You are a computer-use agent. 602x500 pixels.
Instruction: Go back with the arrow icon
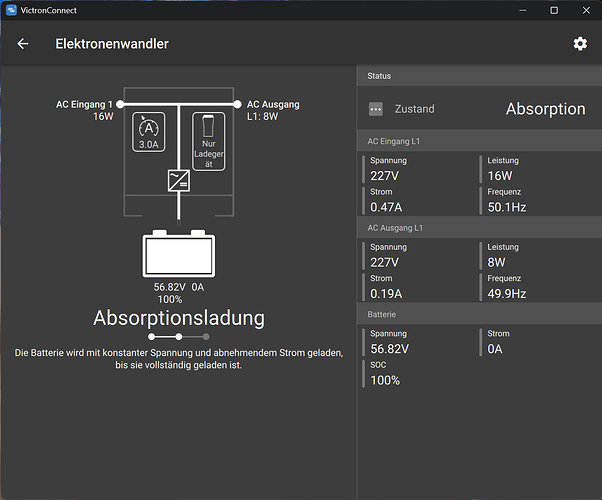23,44
